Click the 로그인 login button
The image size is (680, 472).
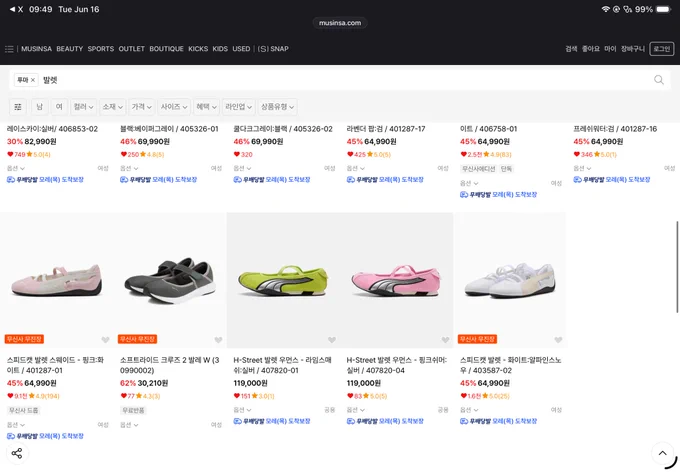662,49
